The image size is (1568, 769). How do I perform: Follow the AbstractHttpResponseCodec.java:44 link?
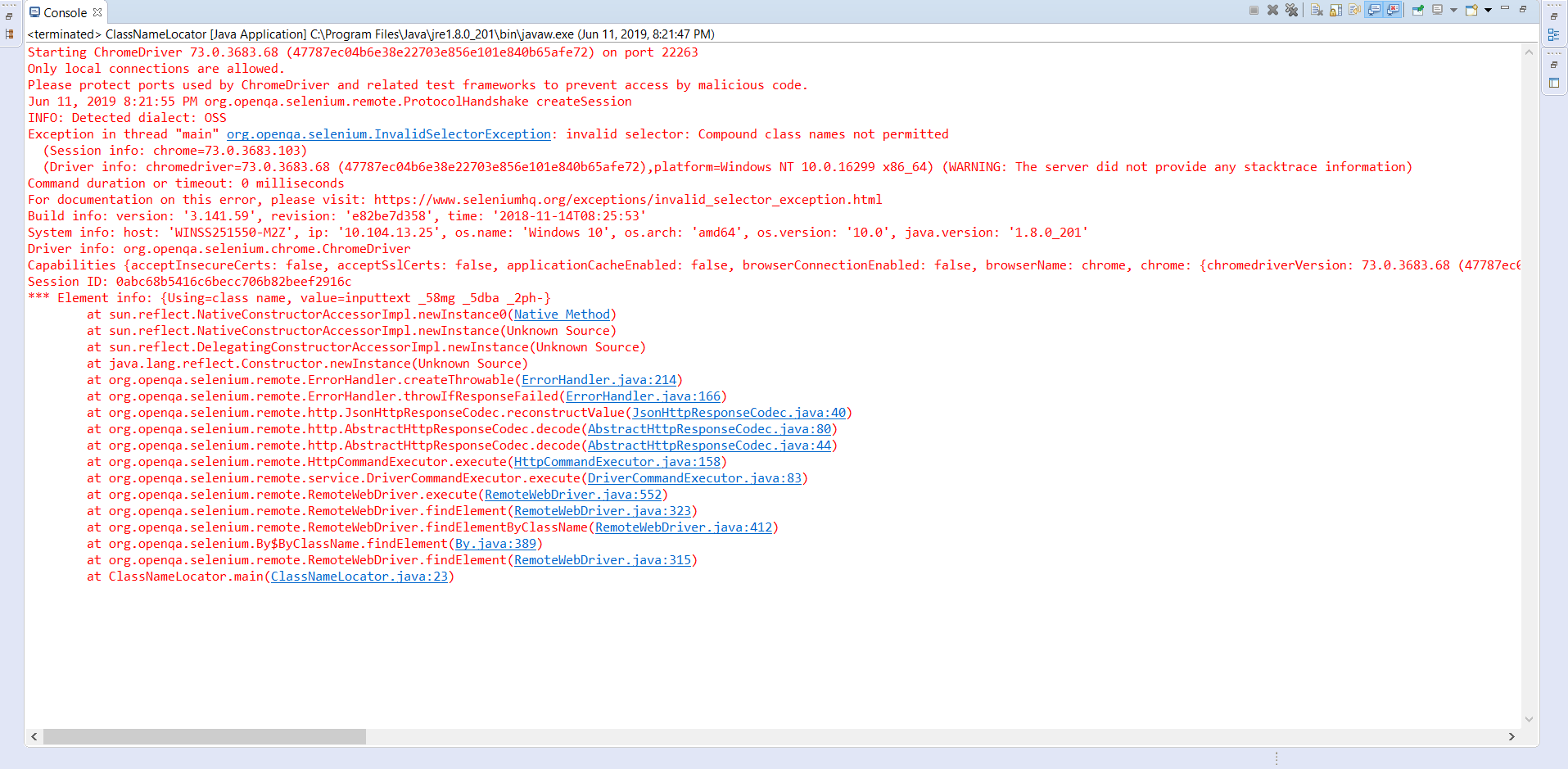click(709, 446)
